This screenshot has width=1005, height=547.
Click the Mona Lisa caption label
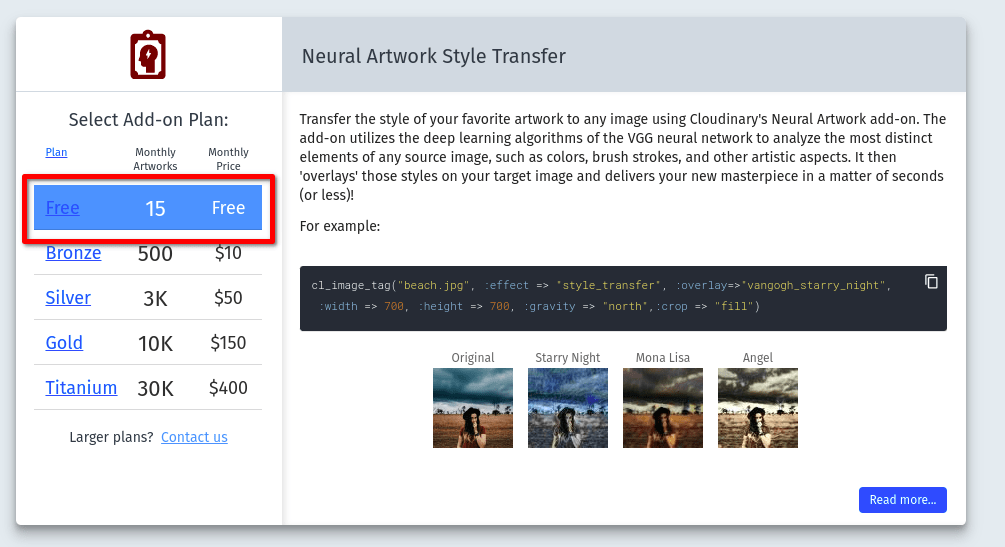tap(663, 357)
